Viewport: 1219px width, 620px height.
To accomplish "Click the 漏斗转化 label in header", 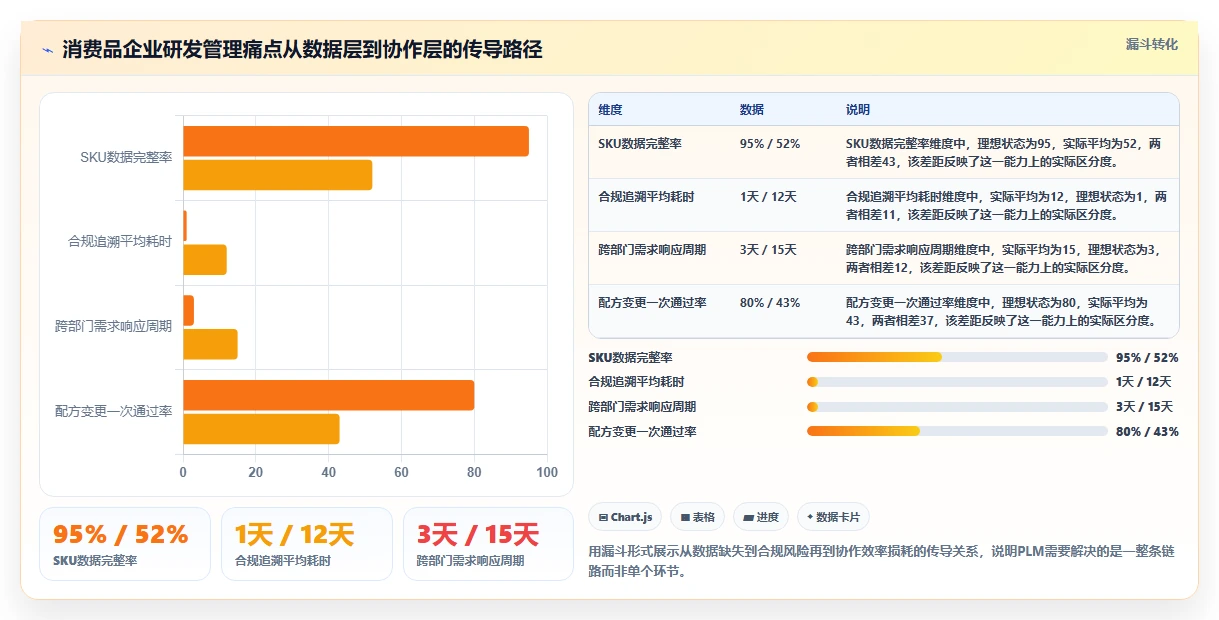I will click(1152, 44).
